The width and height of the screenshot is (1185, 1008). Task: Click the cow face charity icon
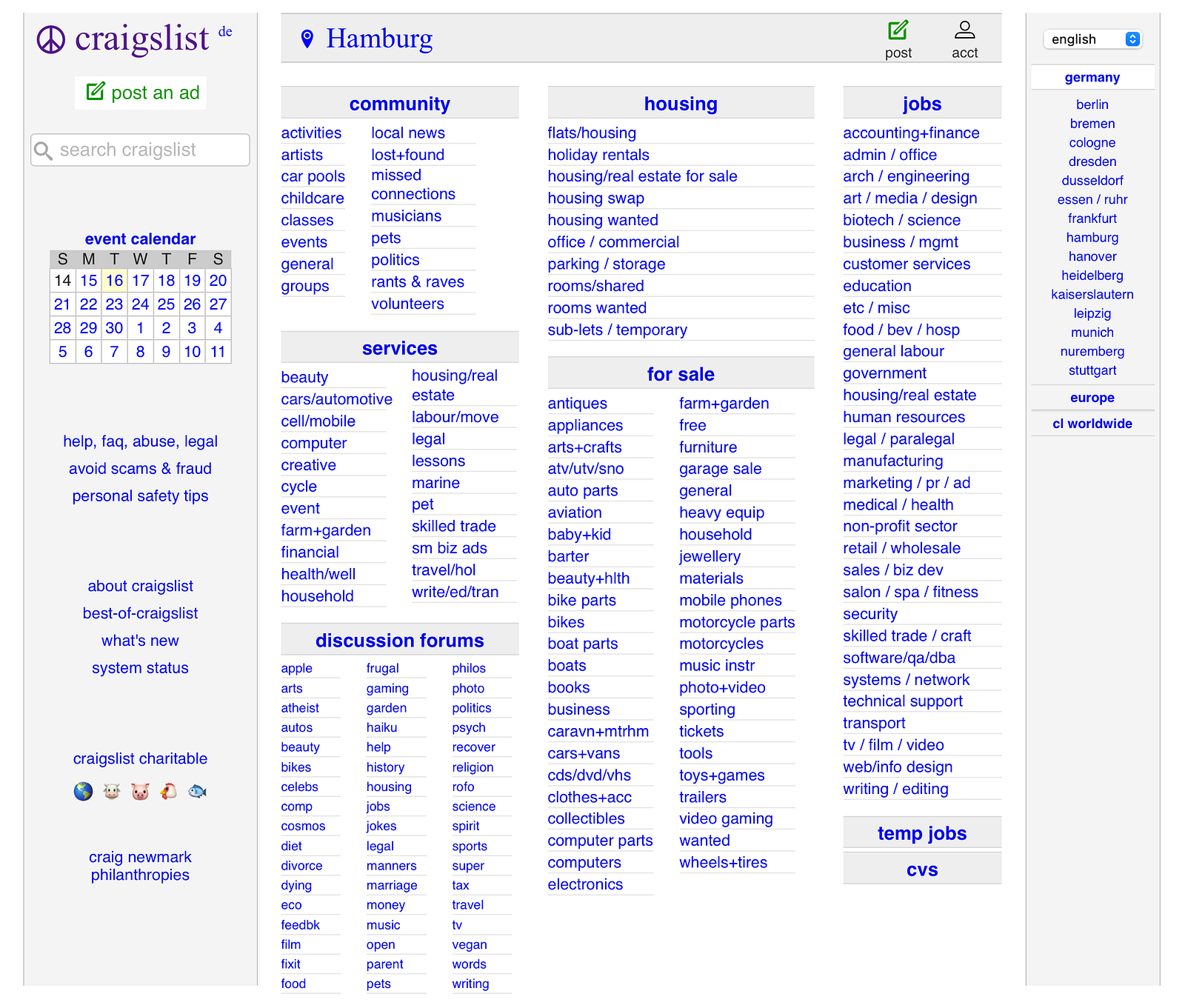[x=112, y=792]
